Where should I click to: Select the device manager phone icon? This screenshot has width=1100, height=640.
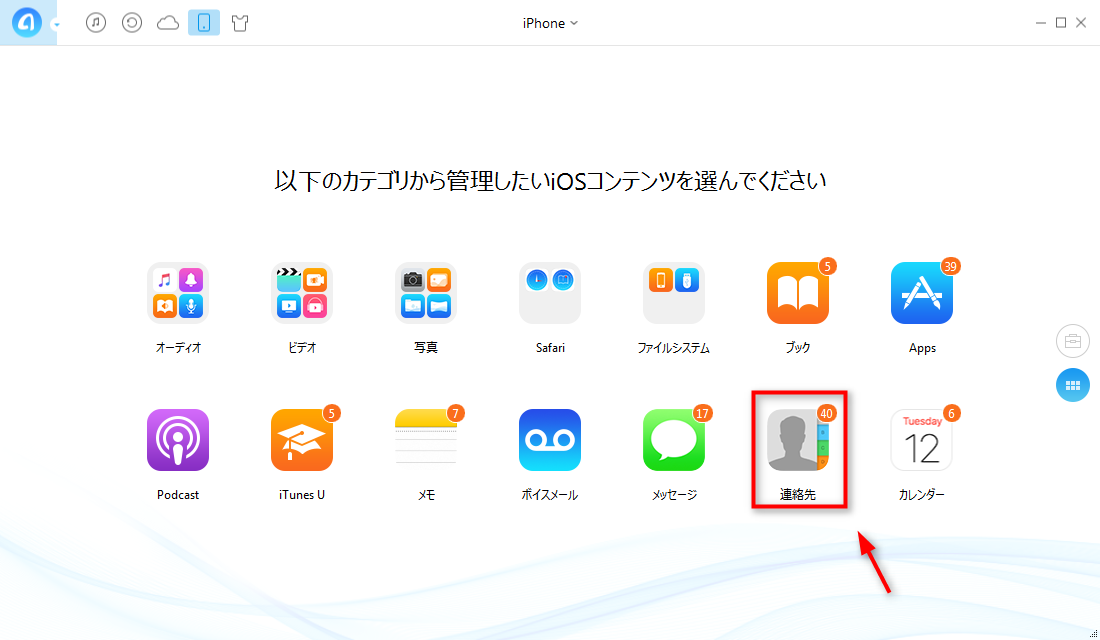point(204,23)
